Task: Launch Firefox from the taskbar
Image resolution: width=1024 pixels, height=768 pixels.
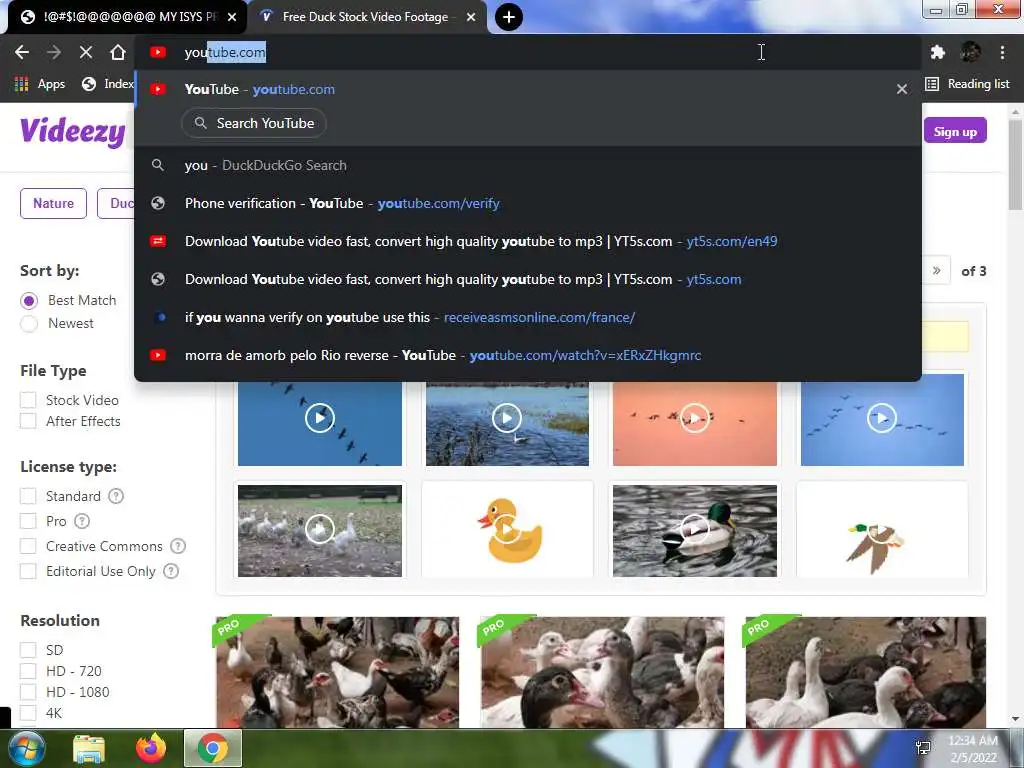Action: [151, 748]
